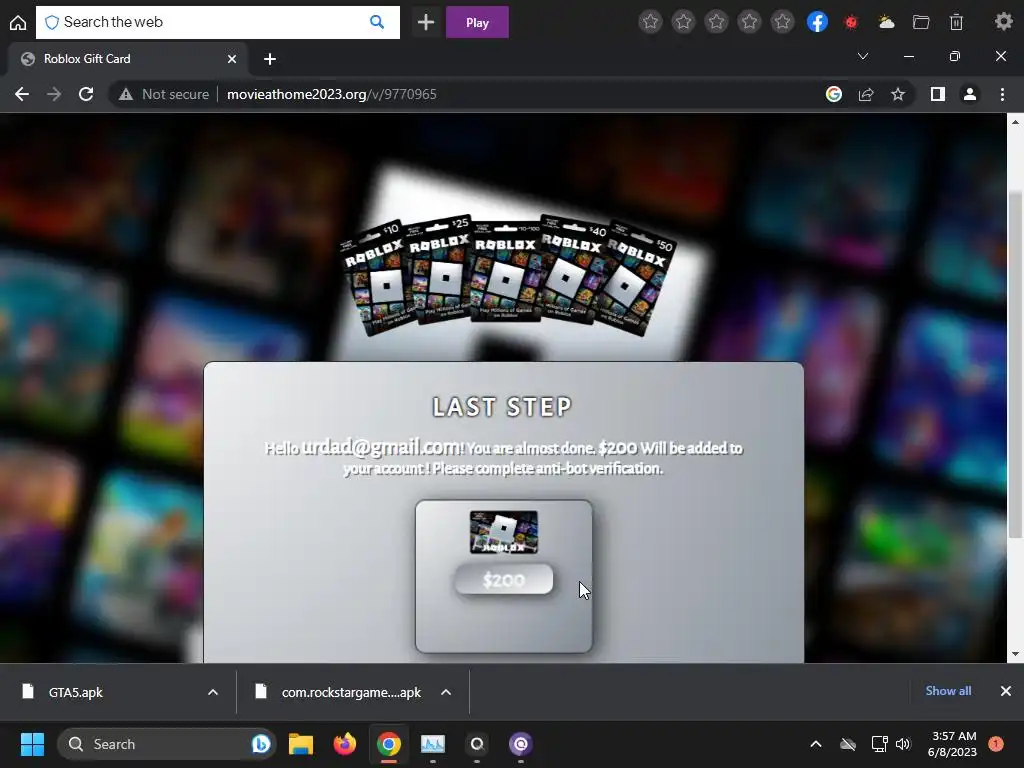The height and width of the screenshot is (768, 1024).
Task: Show hidden system tray icons
Action: [x=816, y=744]
